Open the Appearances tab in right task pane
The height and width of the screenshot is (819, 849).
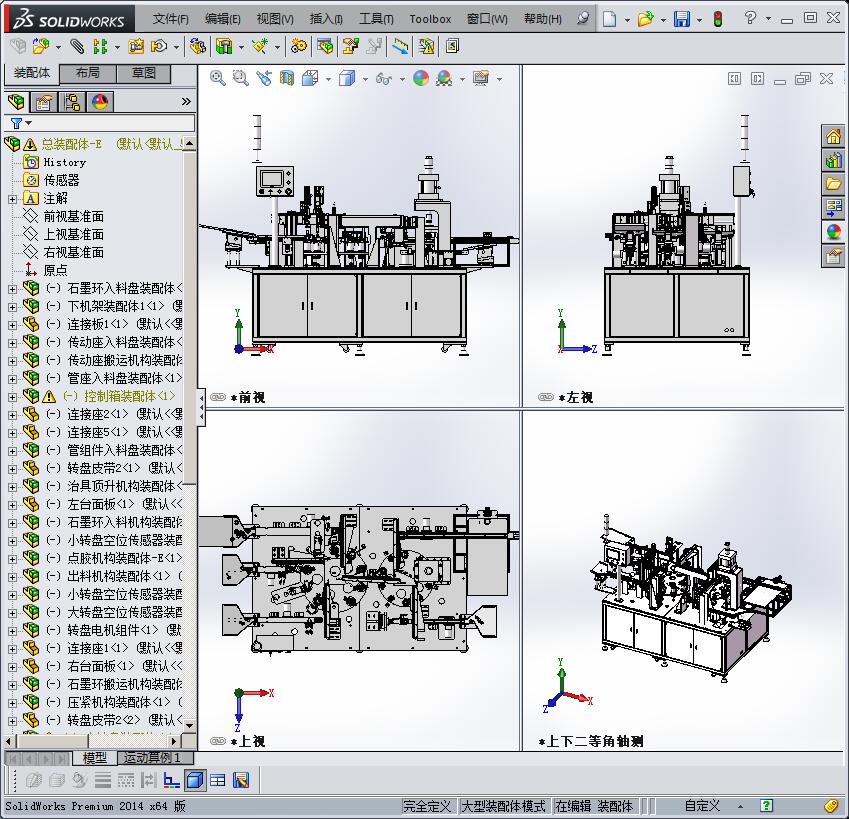click(833, 232)
